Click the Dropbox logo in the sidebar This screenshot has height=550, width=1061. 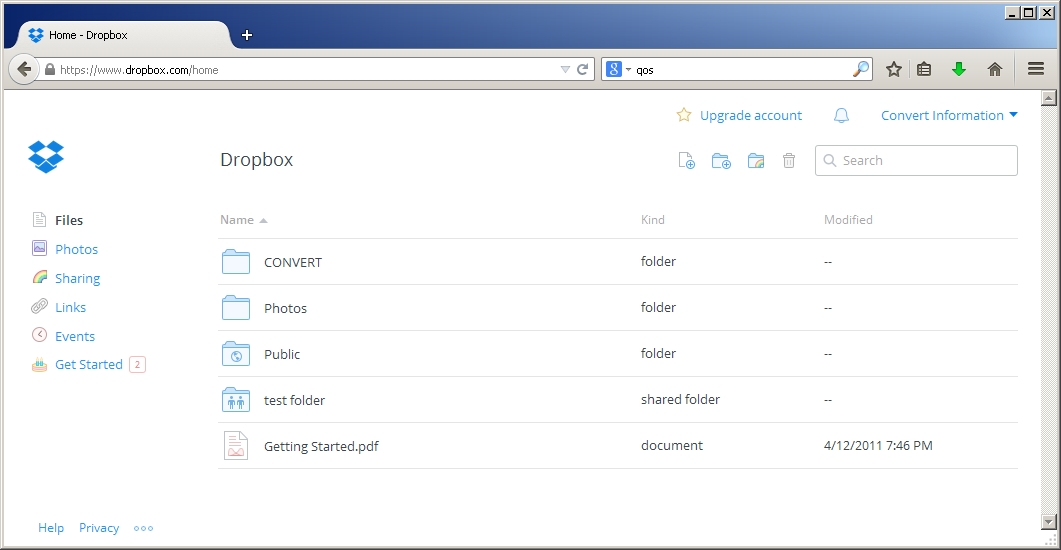(x=46, y=157)
